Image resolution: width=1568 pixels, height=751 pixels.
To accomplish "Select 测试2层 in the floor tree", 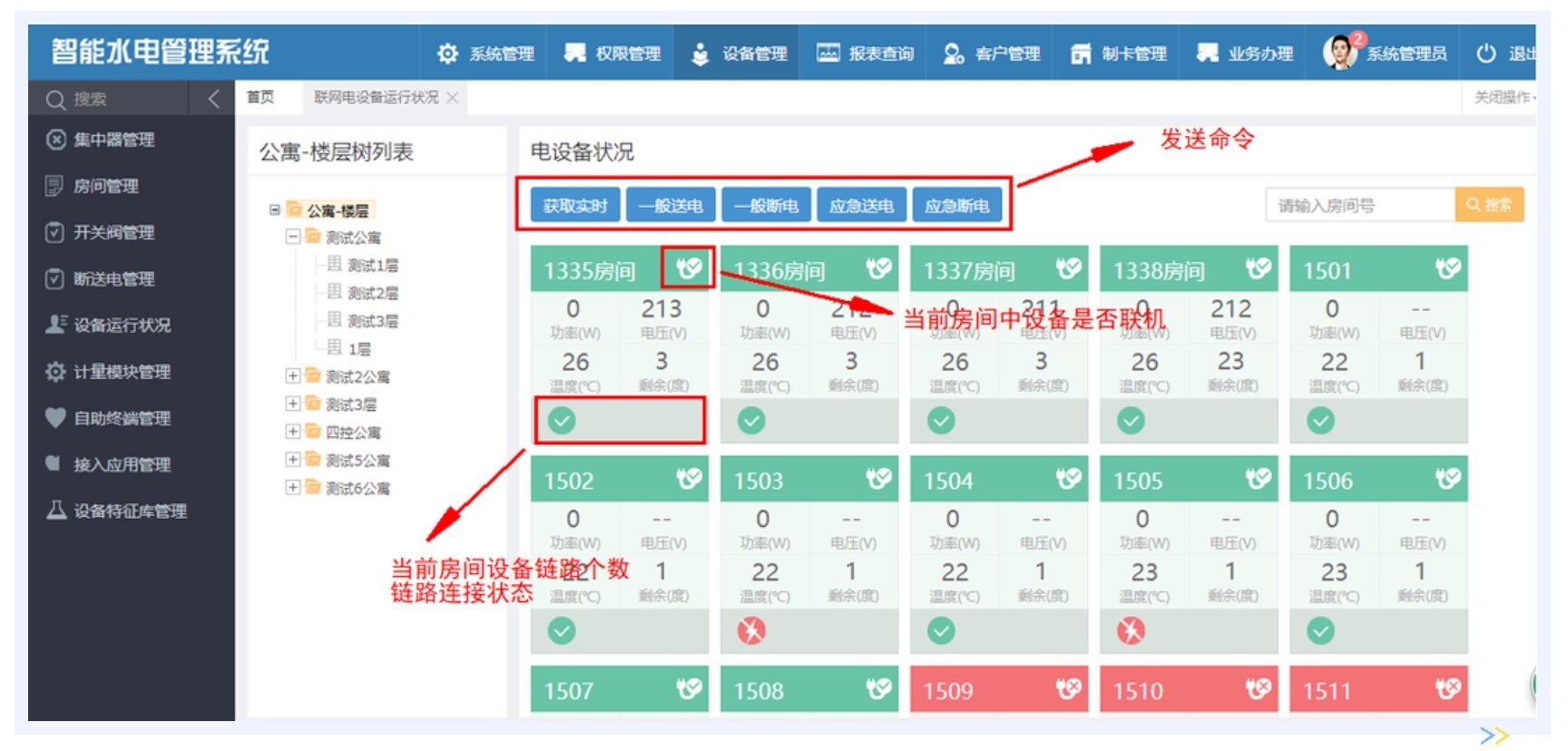I will pos(372,293).
